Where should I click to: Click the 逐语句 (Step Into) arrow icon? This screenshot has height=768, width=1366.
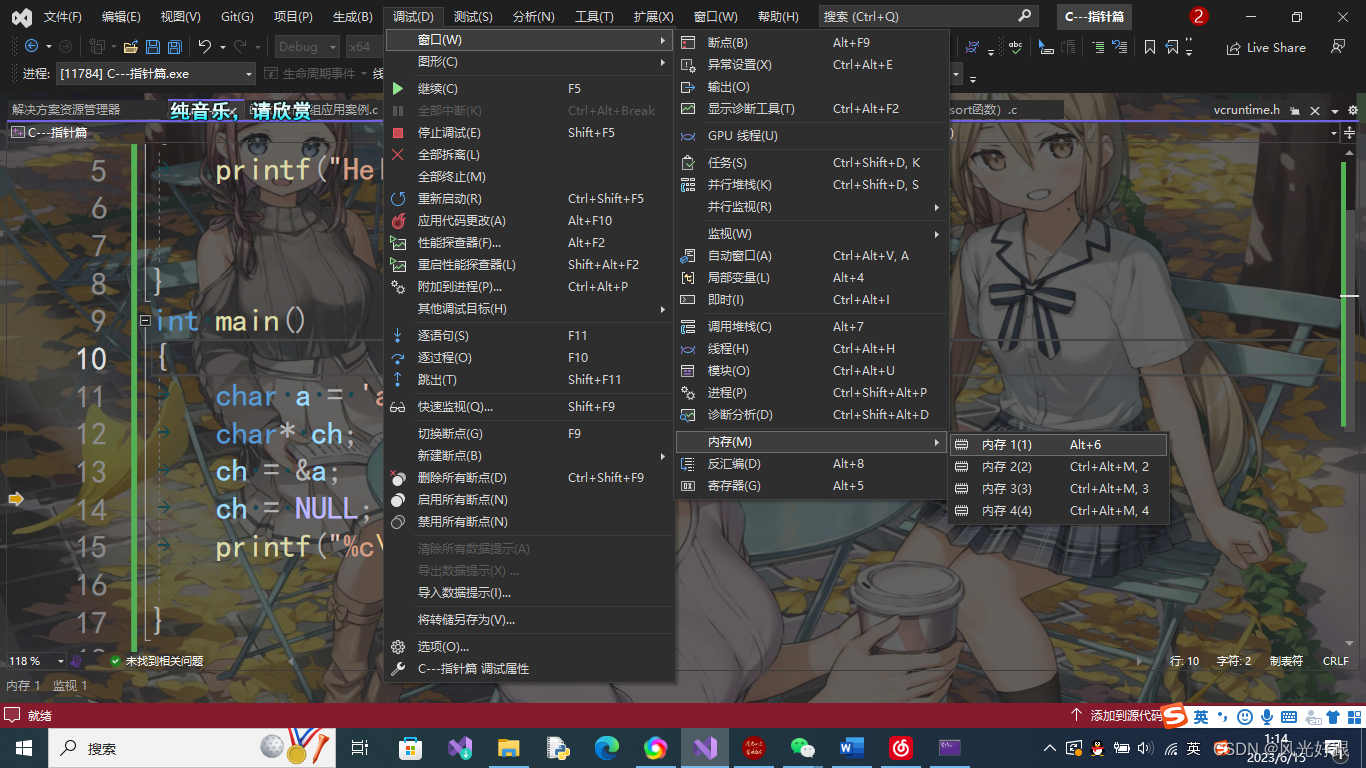click(x=398, y=336)
